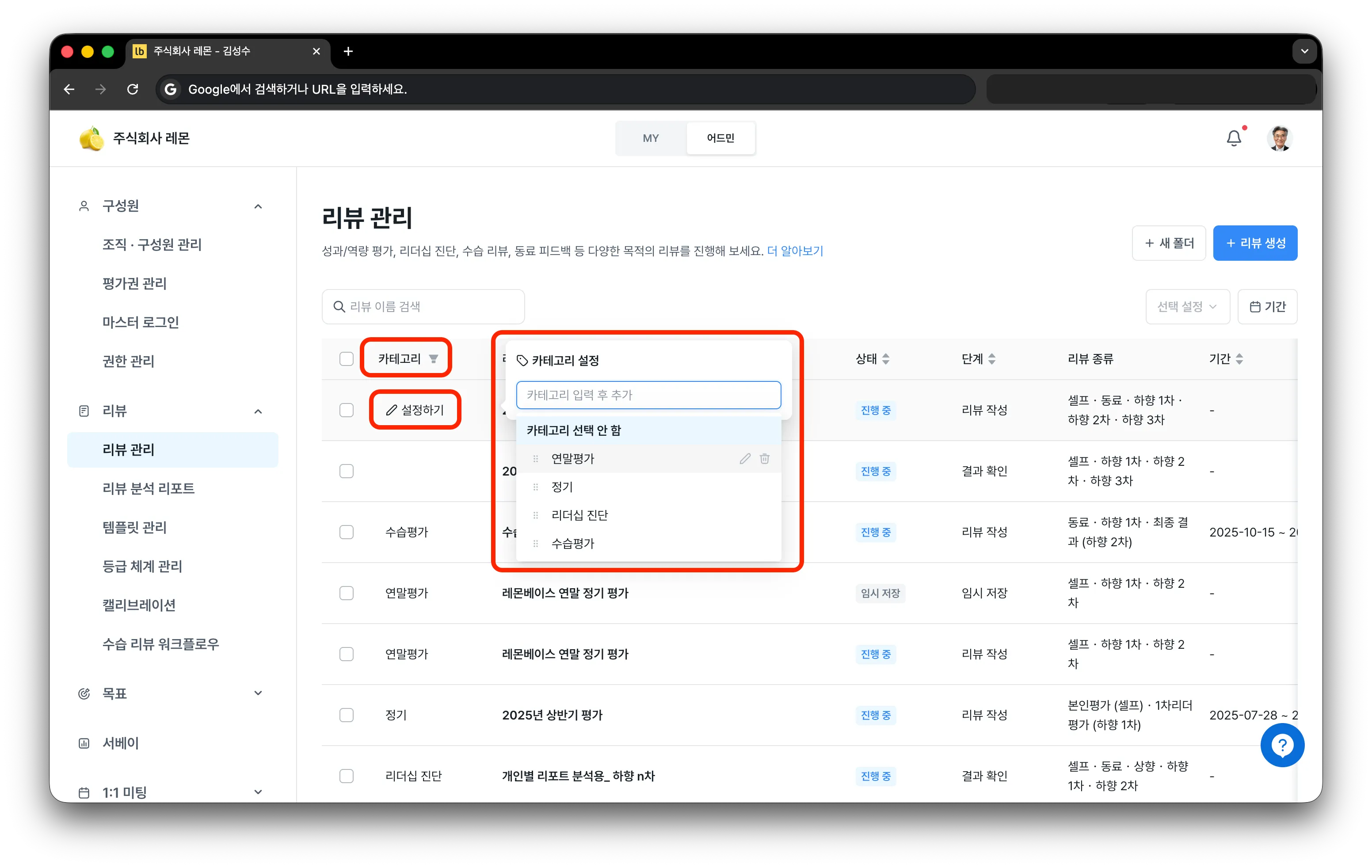Click the browser tab list chevron
The height and width of the screenshot is (868, 1372).
(x=1304, y=51)
